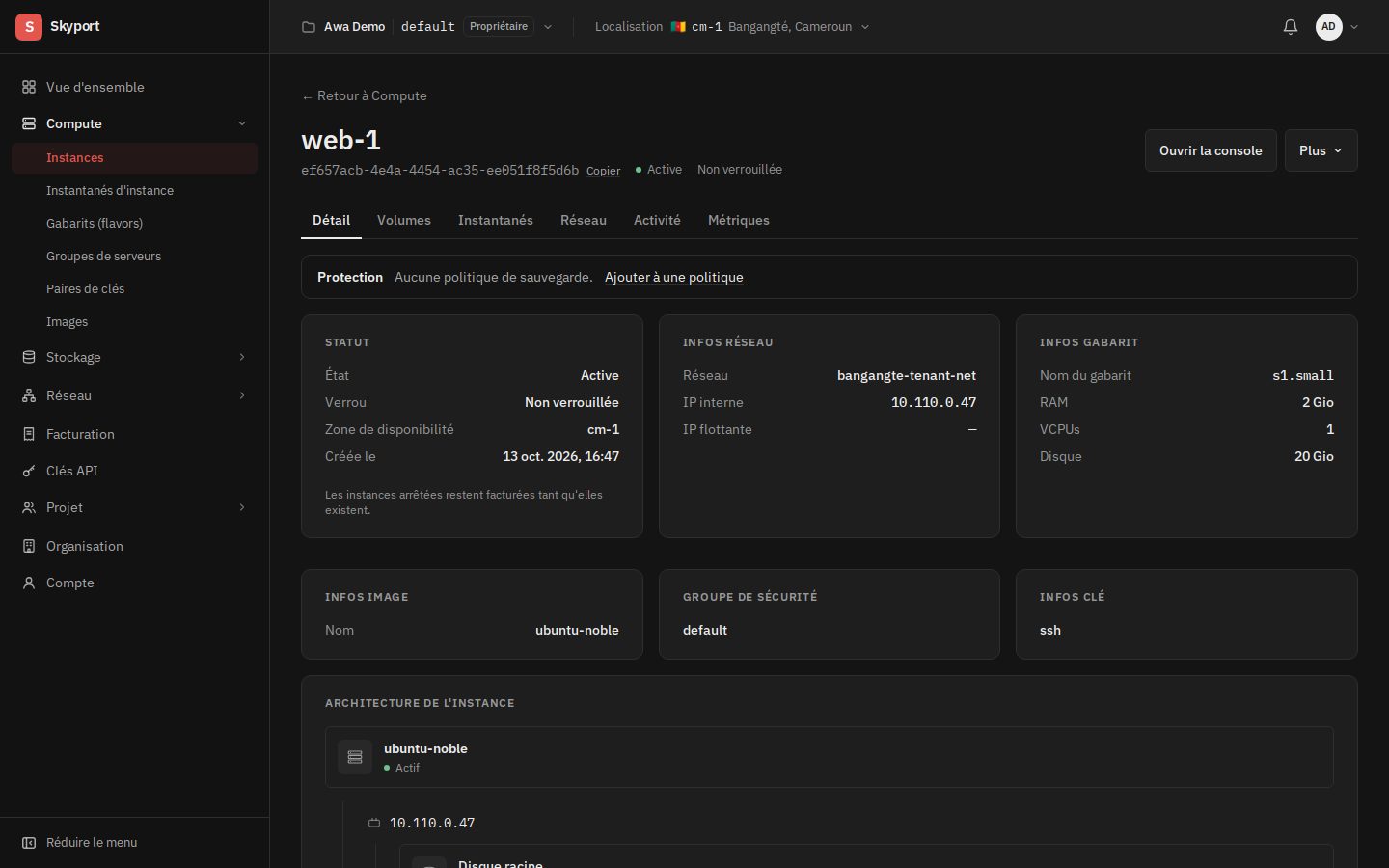Expand the Projet sidebar chevron
Screen dimensions: 1389x868
click(242, 507)
